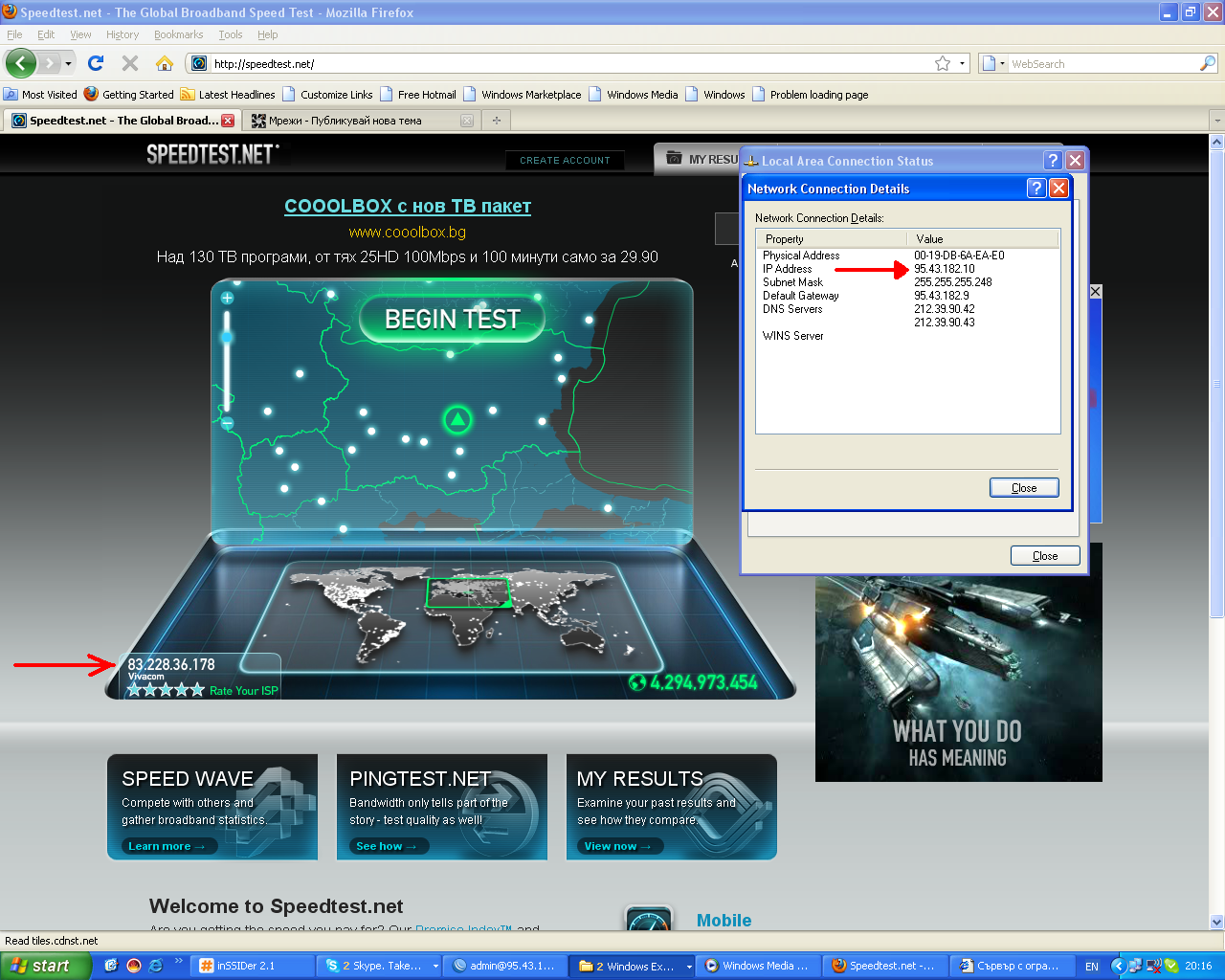Click the Value column header
The width and height of the screenshot is (1225, 980).
click(x=984, y=239)
